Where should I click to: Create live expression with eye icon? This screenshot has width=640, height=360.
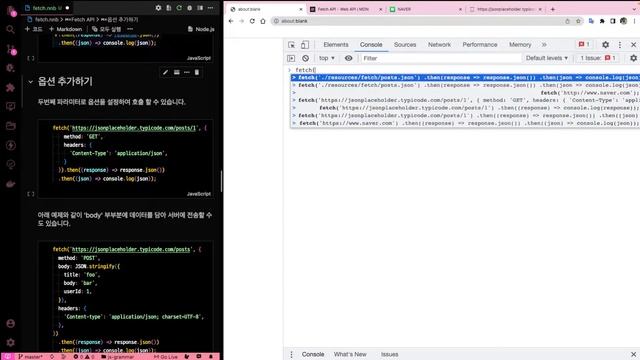click(x=348, y=58)
